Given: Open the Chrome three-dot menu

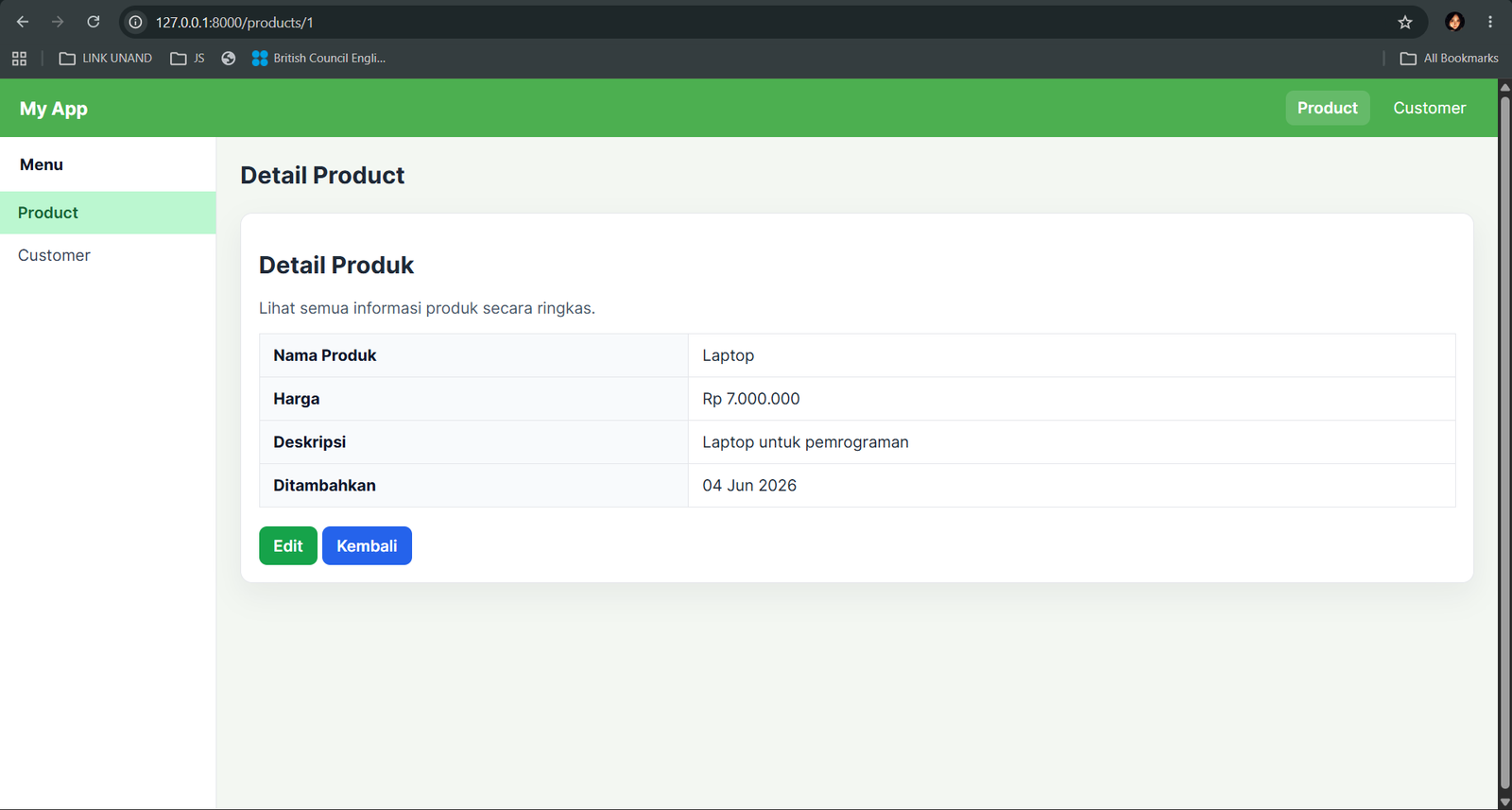Looking at the screenshot, I should coord(1490,22).
